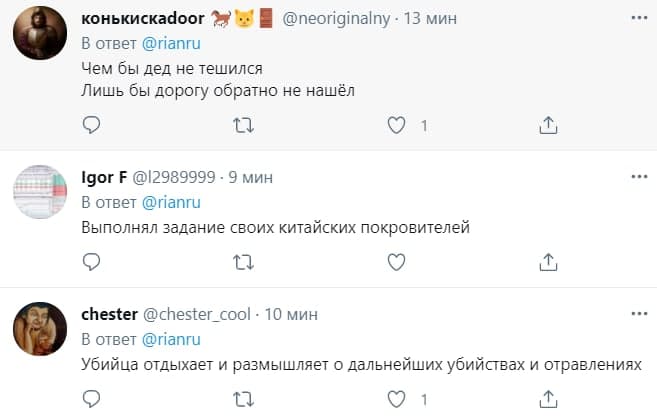Viewport: 657px width, 416px height.
Task: Retweet chester's tweet
Action: pos(243,399)
